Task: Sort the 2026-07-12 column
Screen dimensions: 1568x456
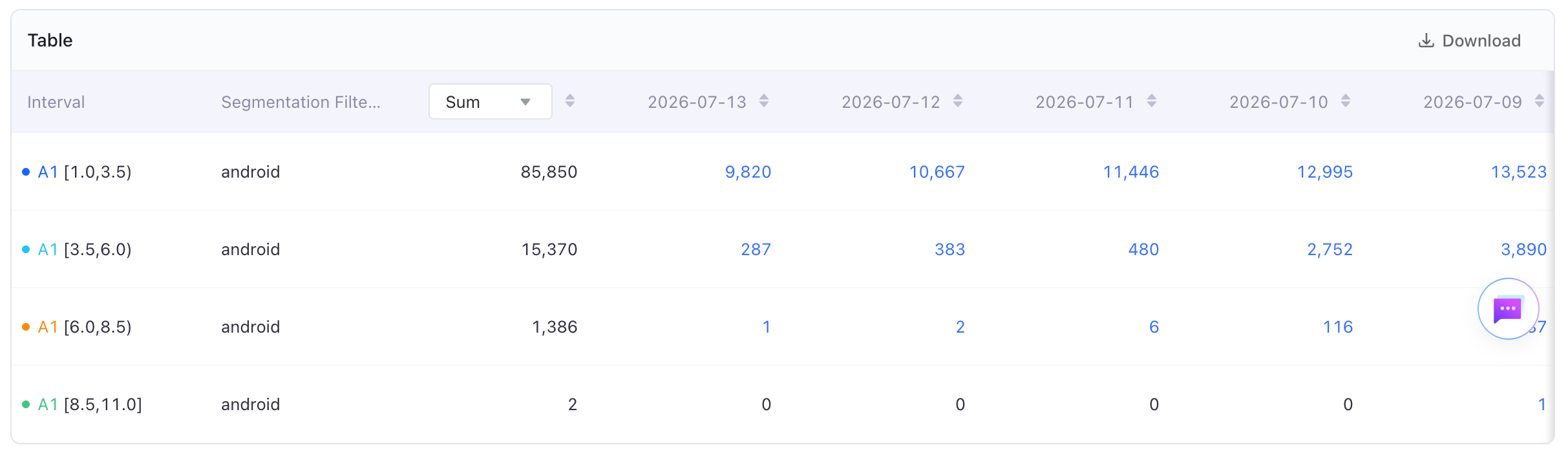Action: [x=957, y=101]
